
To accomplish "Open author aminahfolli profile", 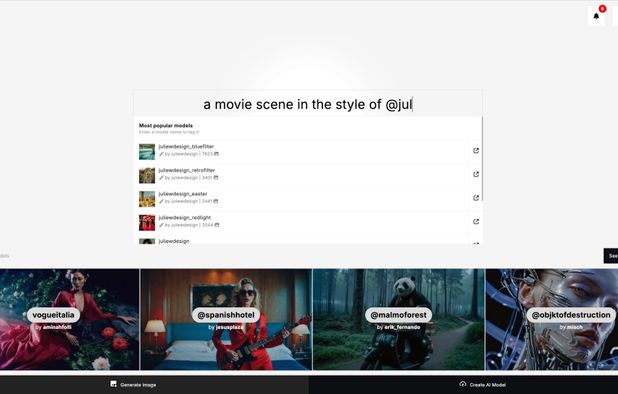I will pos(57,327).
